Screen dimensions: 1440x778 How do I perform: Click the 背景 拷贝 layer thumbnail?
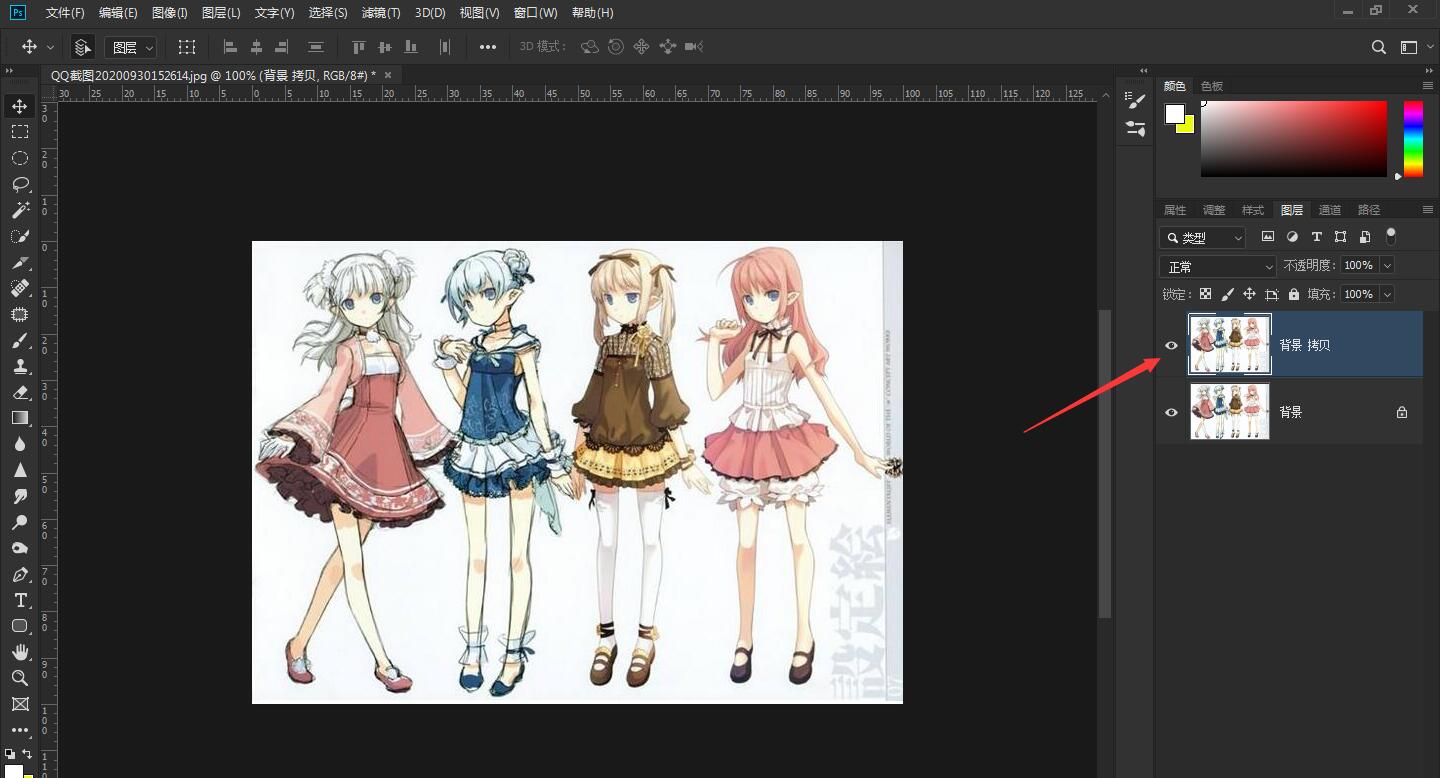point(1229,345)
